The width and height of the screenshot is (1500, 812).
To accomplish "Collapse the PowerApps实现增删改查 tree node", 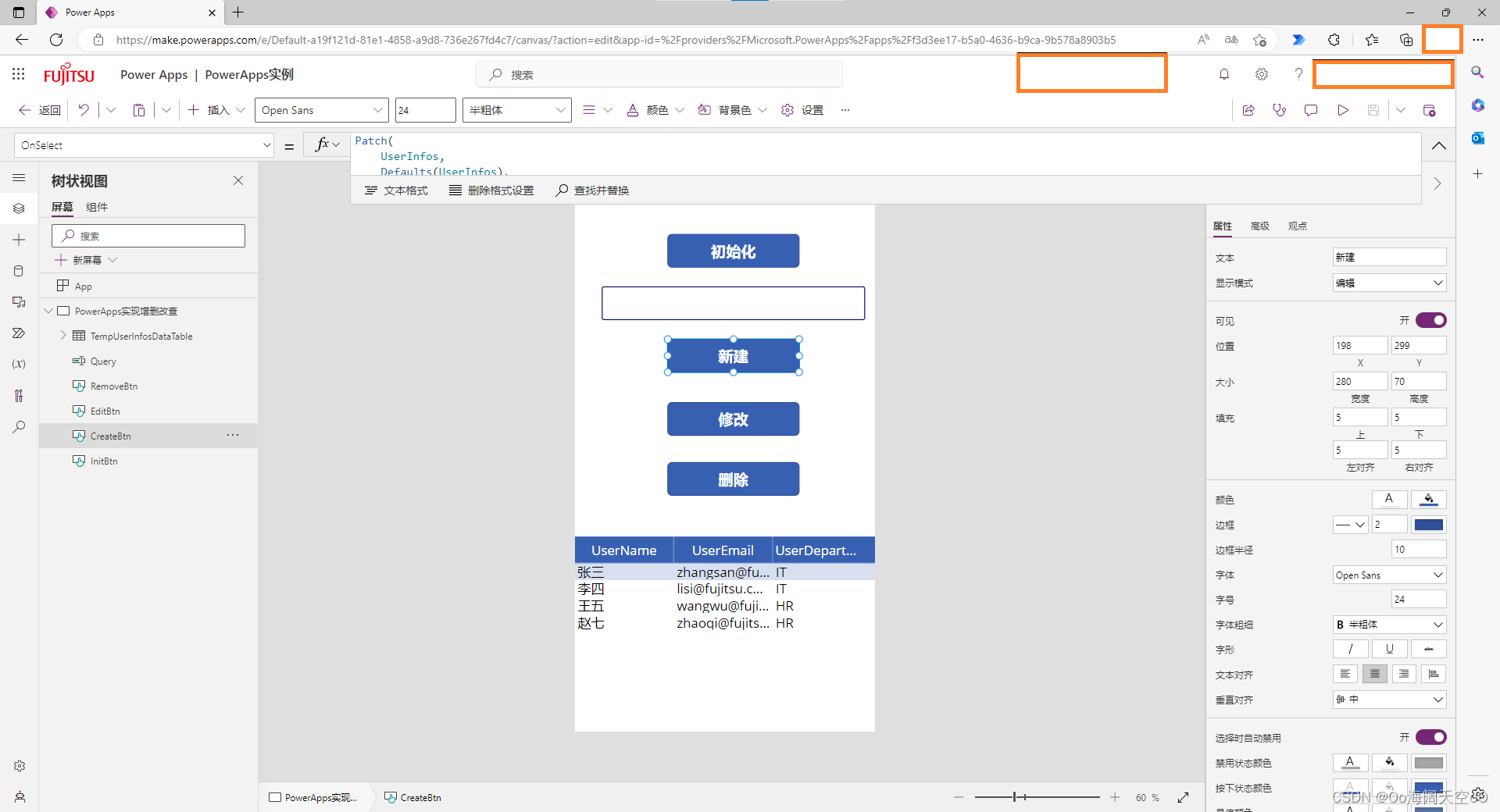I will coord(50,310).
